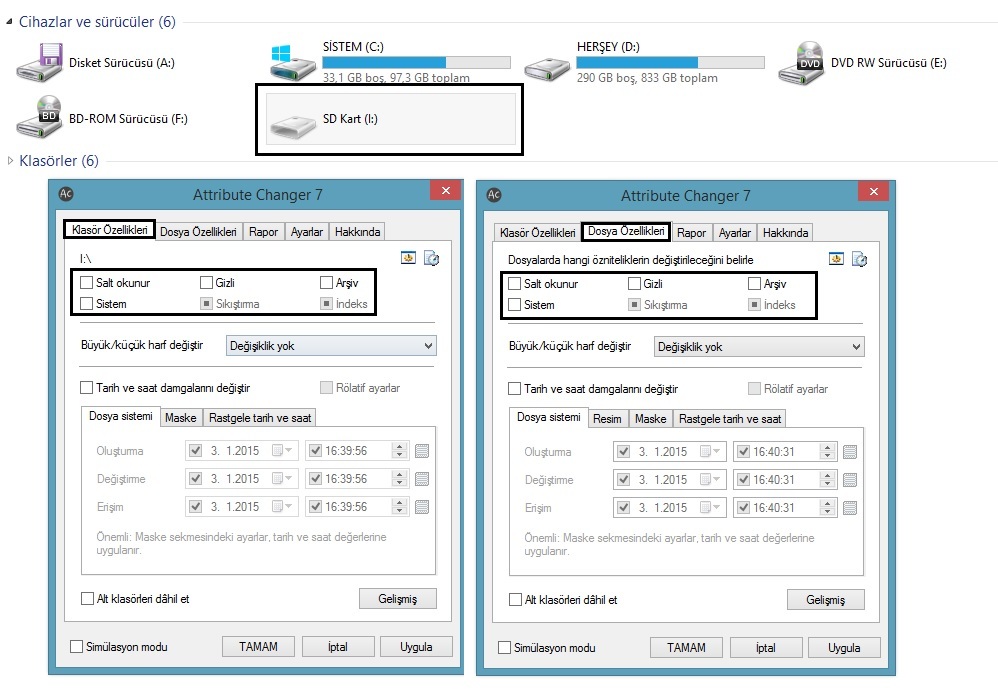Click TAMAM button in right window
The width and height of the screenshot is (998, 691).
[686, 648]
